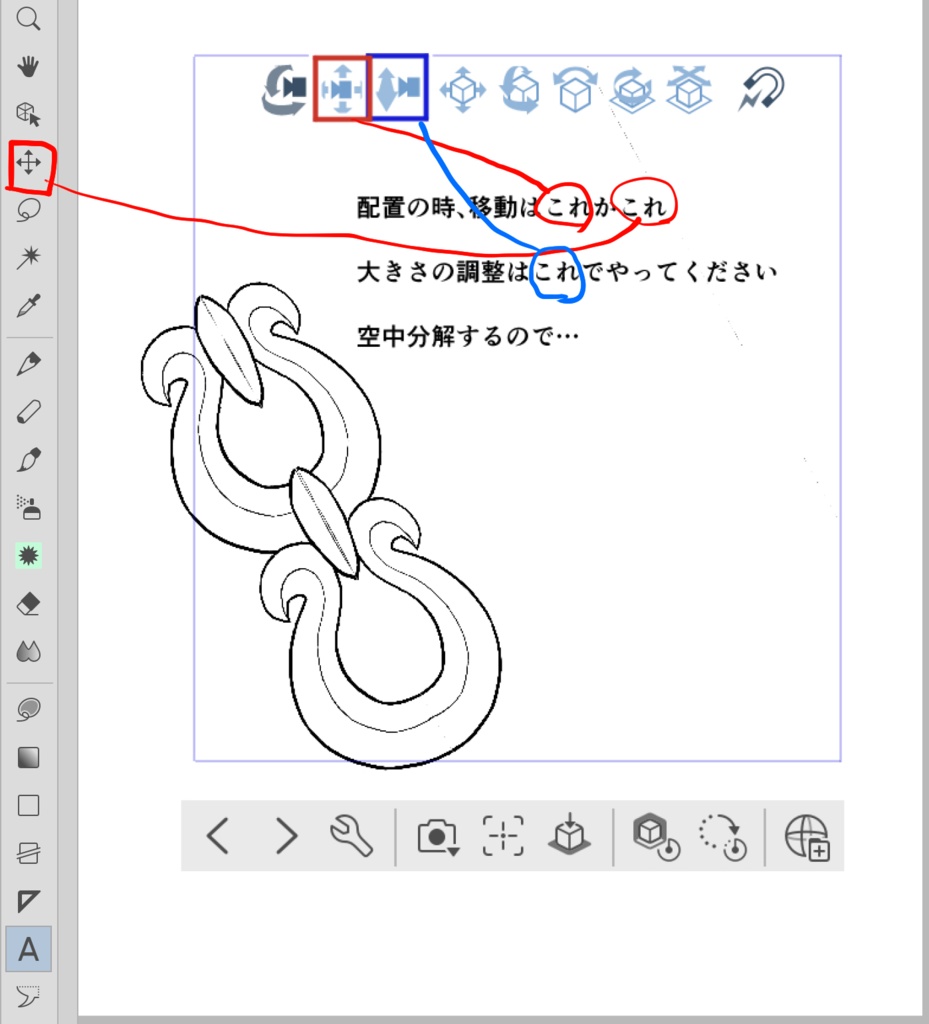This screenshot has height=1024, width=929.
Task: Expand previous item with the left chevron
Action: click(x=219, y=837)
